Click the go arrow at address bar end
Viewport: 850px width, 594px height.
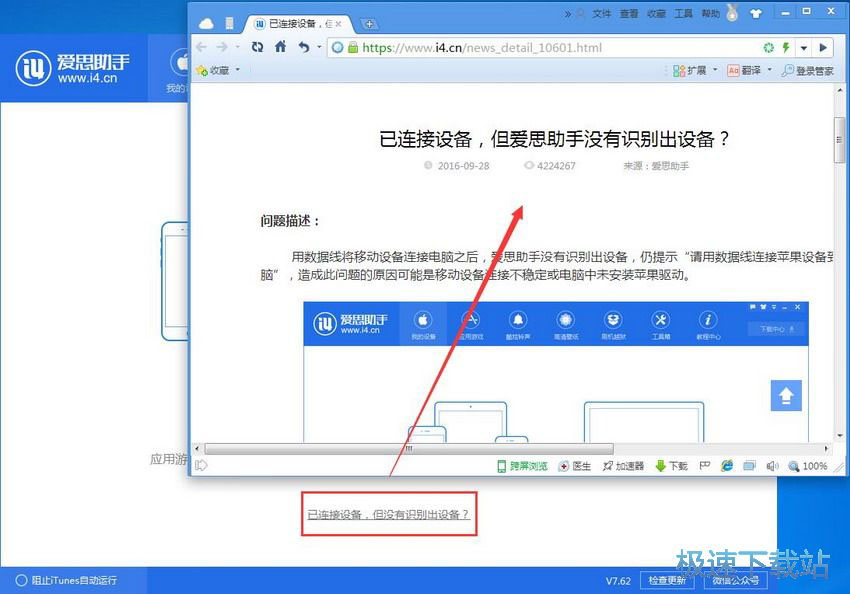coord(823,48)
